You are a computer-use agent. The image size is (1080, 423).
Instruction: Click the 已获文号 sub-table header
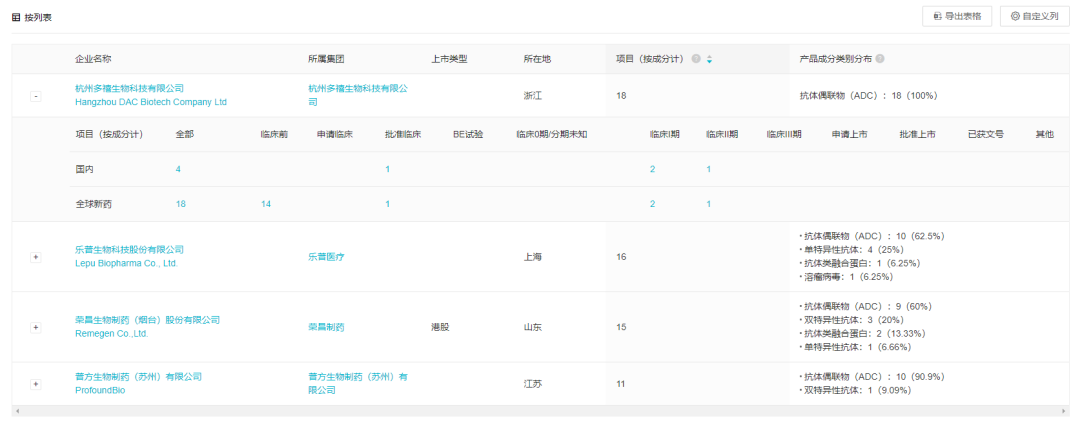(x=986, y=134)
